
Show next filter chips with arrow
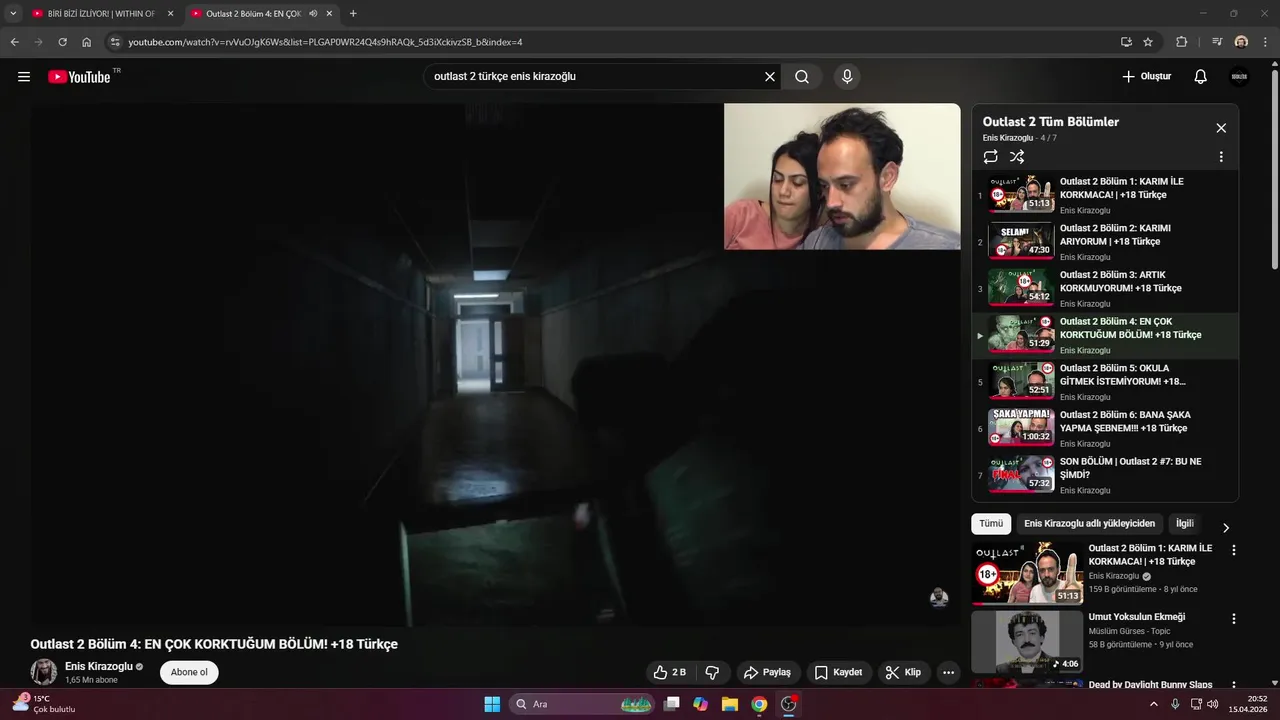pos(1226,527)
